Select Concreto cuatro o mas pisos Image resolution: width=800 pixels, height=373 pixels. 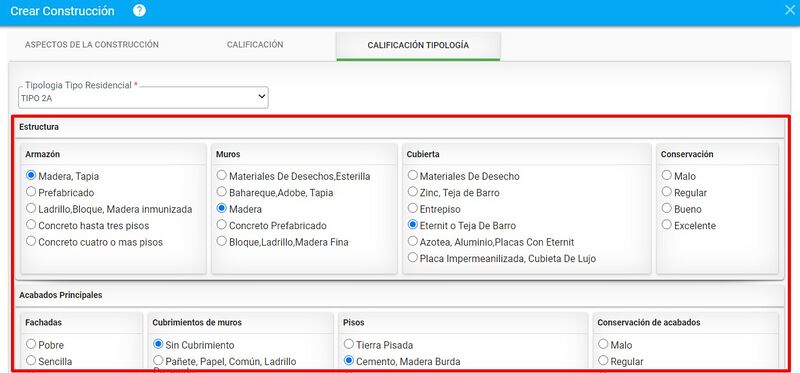(31, 241)
